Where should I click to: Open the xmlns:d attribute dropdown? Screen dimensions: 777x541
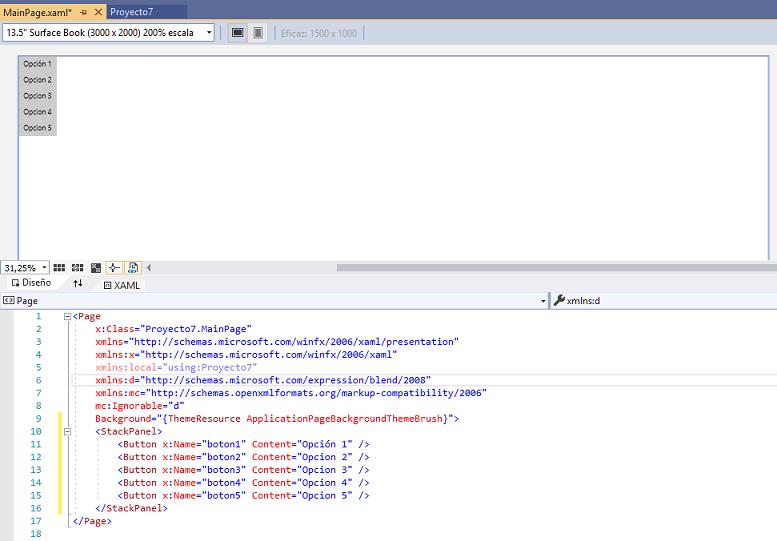pos(664,301)
